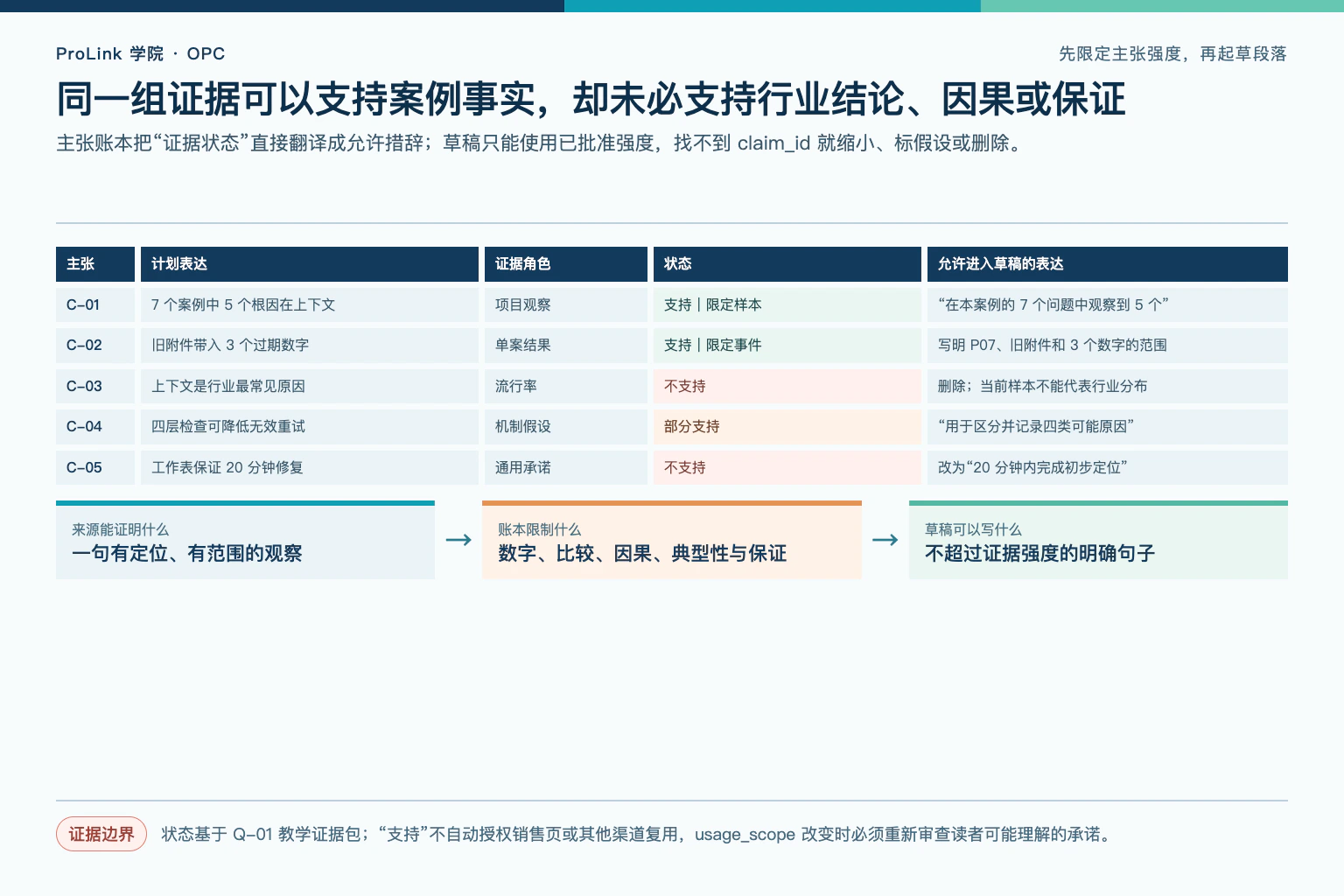Click the '先限定主张强度，再起草段落' header note
This screenshot has width=1344, height=896.
1172,53
